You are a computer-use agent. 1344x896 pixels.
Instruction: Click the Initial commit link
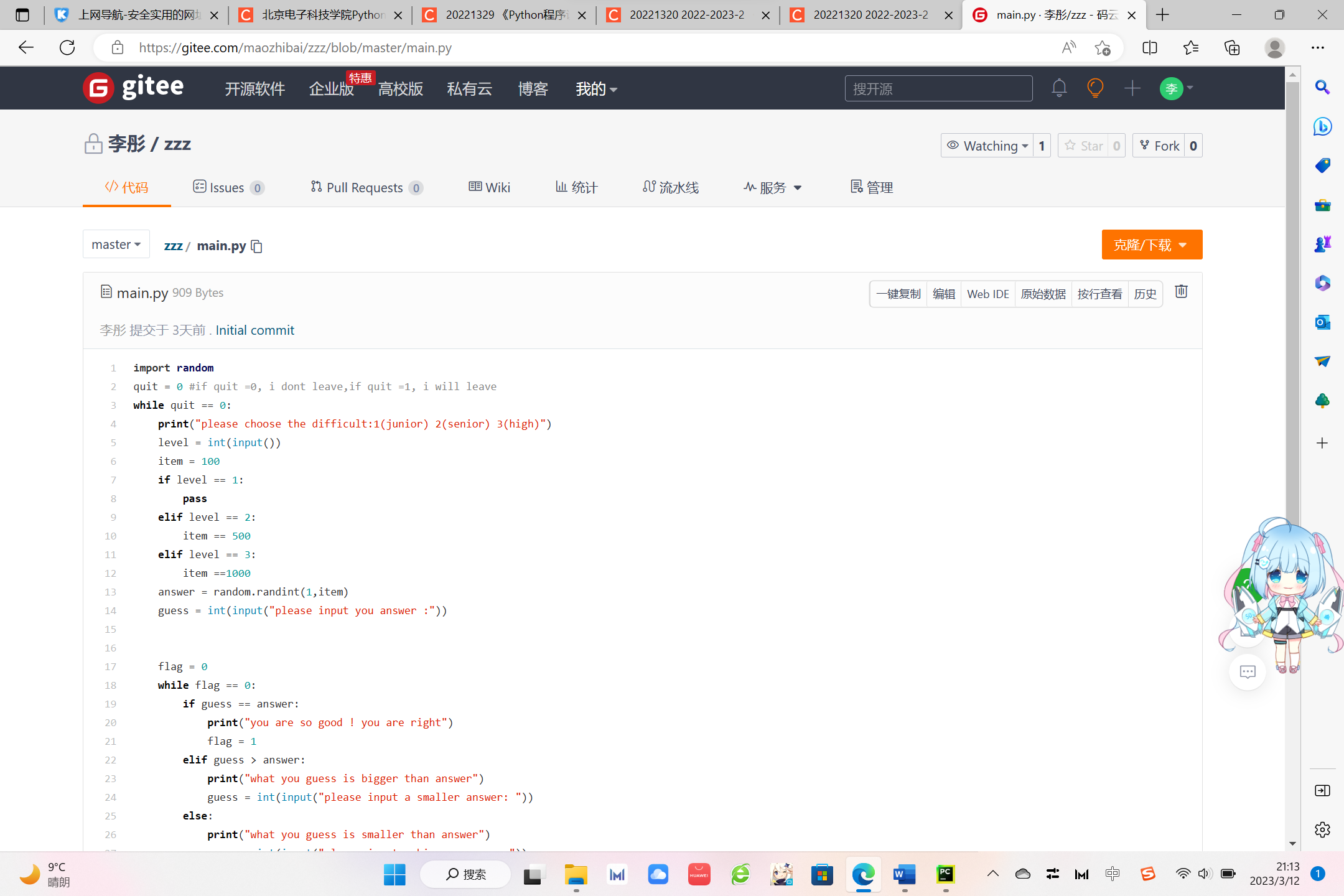[x=254, y=330]
